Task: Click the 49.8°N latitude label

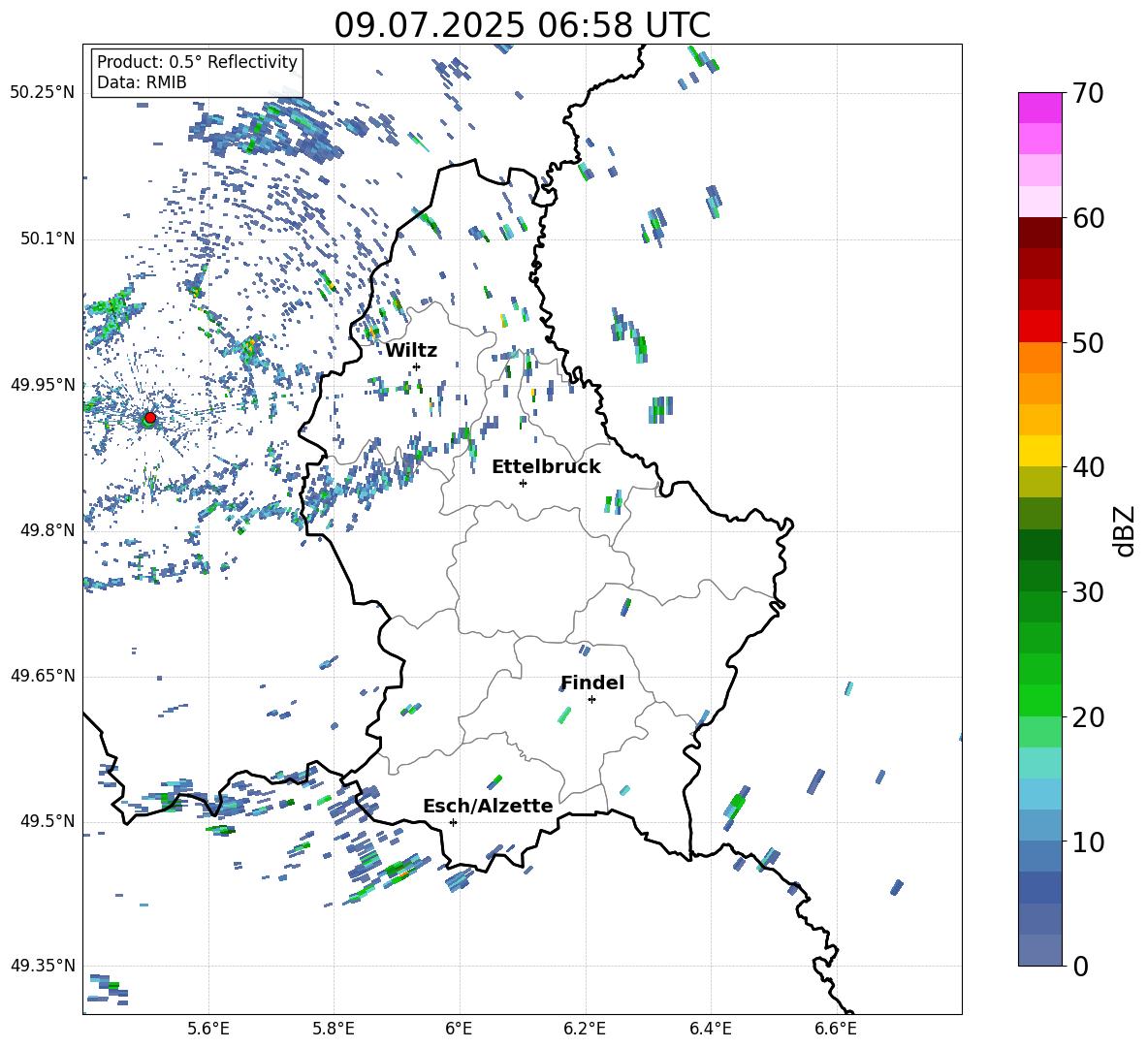Action: [x=47, y=530]
